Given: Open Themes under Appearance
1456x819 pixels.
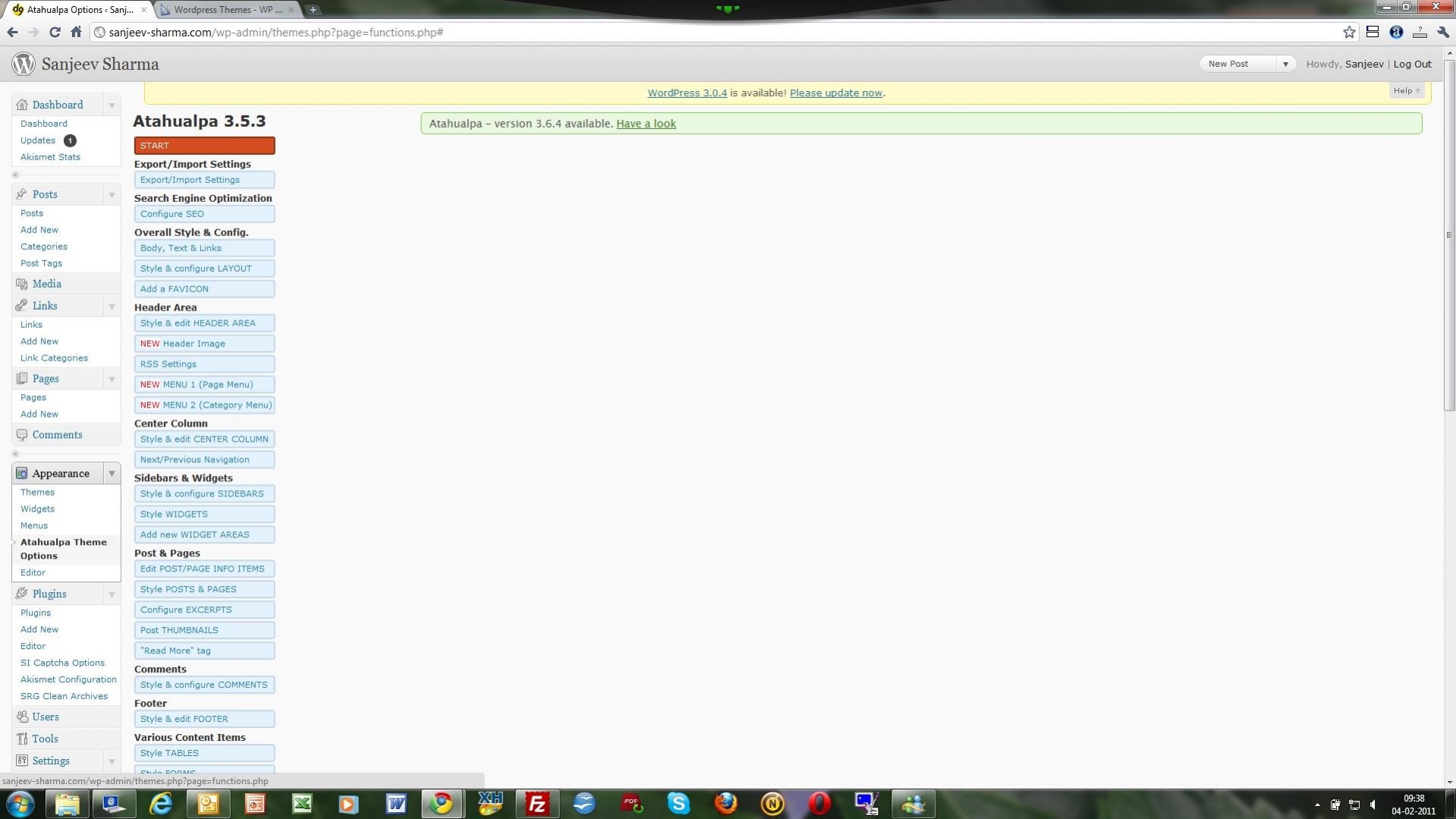Looking at the screenshot, I should pos(37,492).
